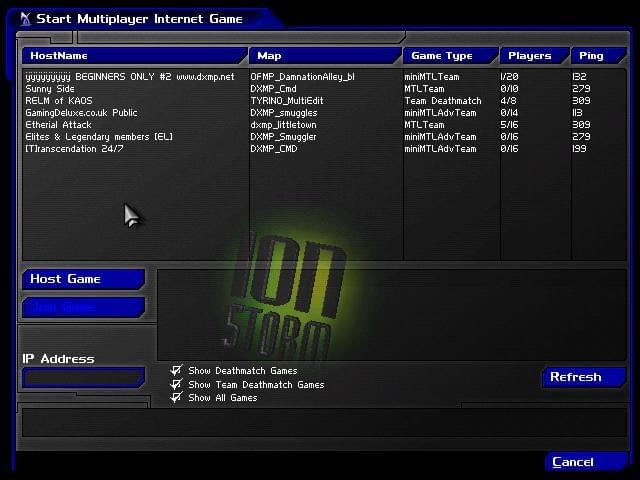This screenshot has width=640, height=480.
Task: Sort list by Players column header
Action: click(x=535, y=56)
